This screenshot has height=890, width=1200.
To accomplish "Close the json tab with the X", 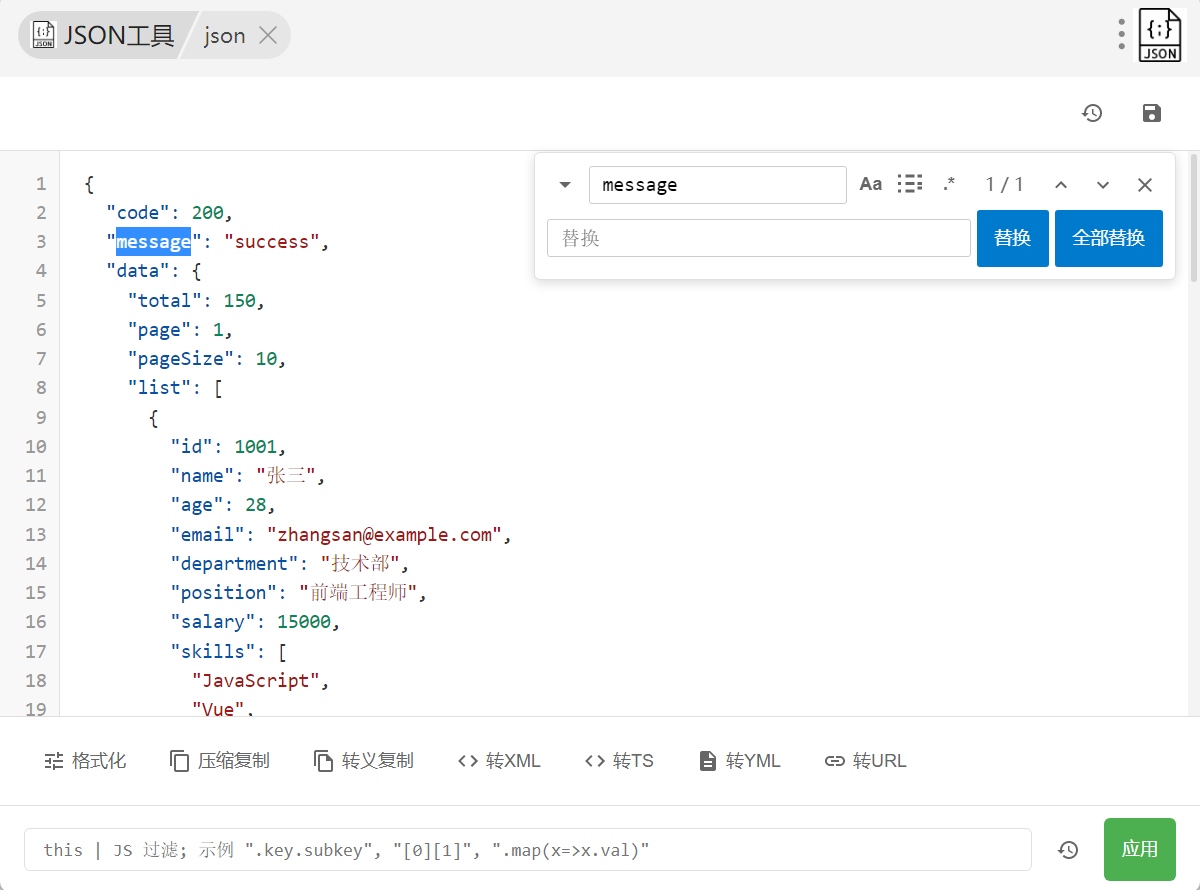I will click(x=268, y=36).
